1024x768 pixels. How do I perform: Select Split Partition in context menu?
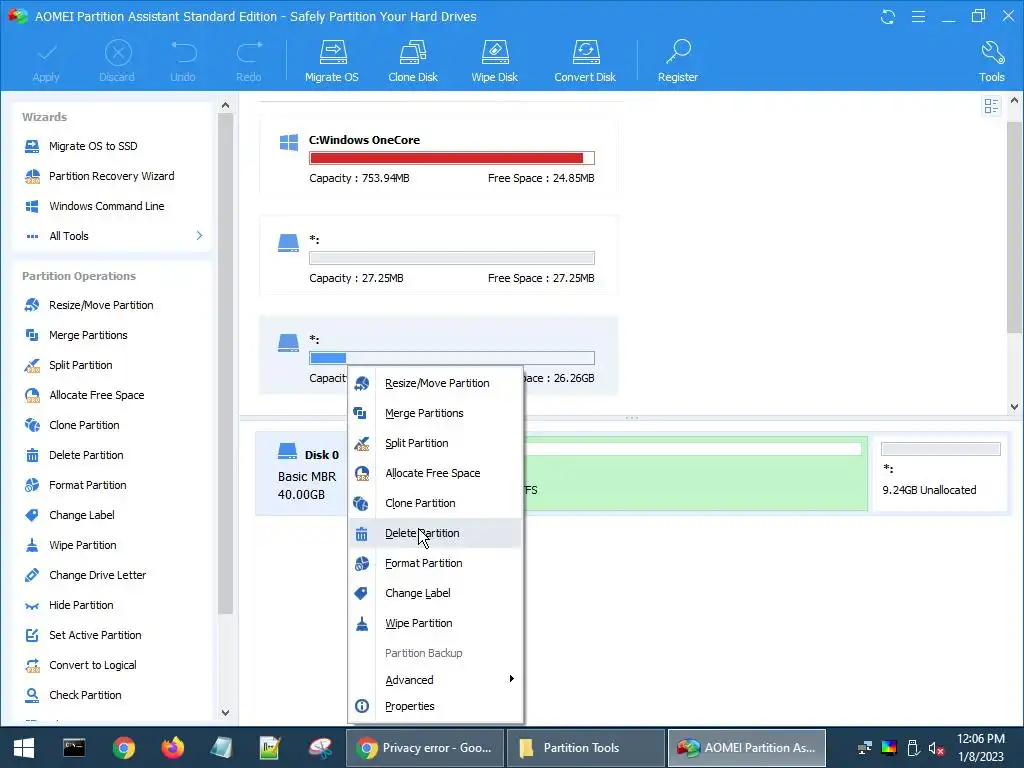[436, 443]
